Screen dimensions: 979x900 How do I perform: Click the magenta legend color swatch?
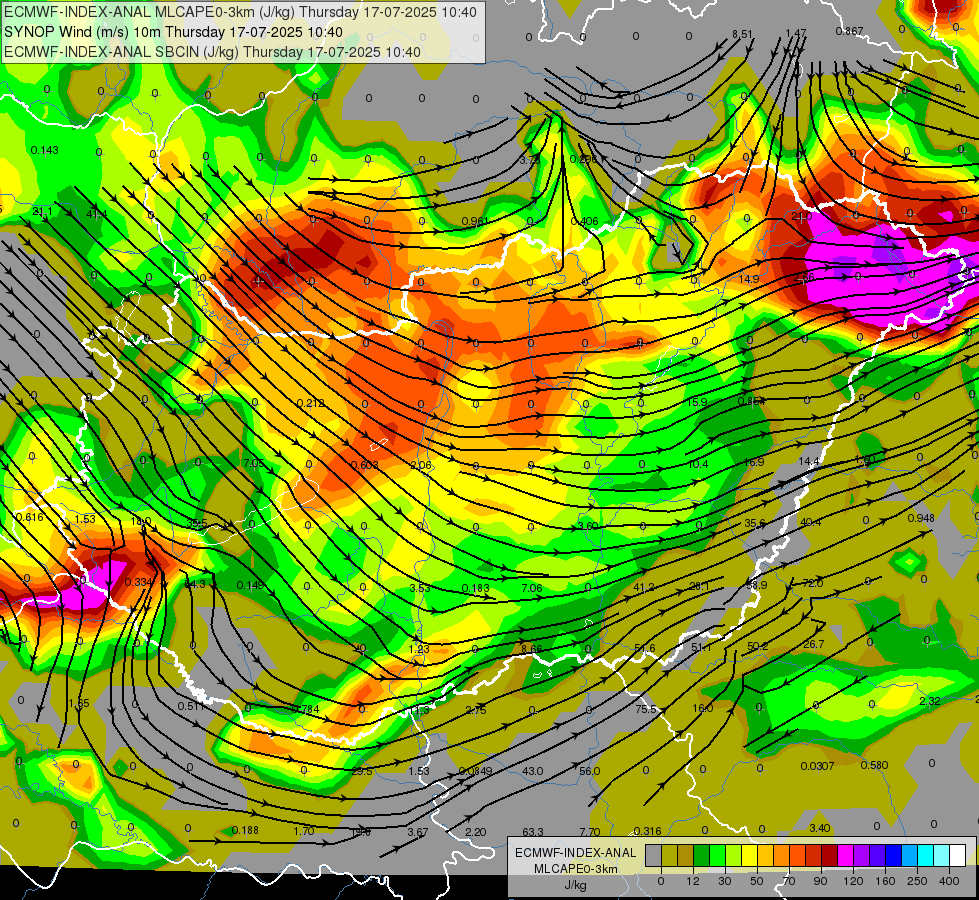[x=846, y=856]
